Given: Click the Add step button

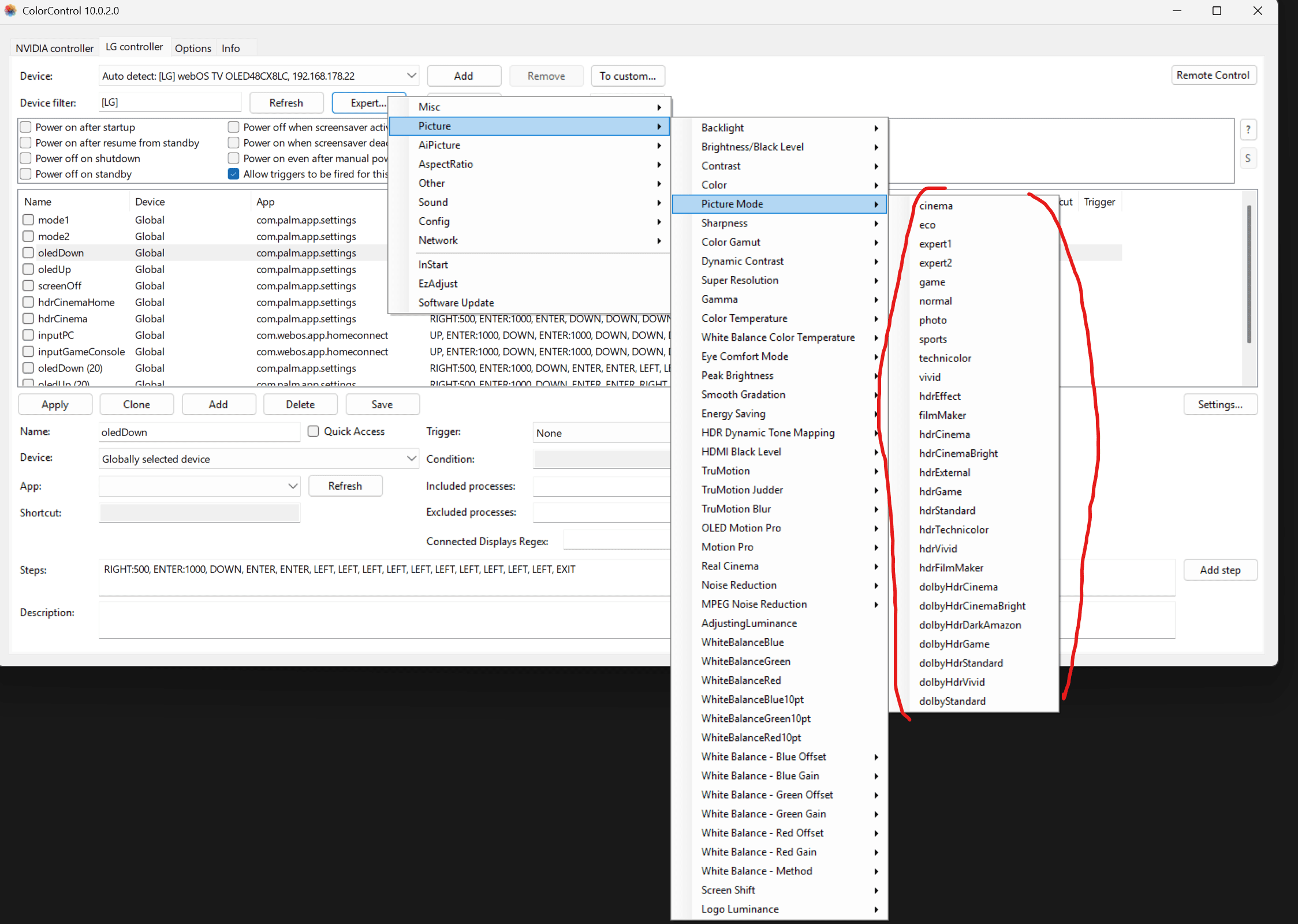Looking at the screenshot, I should (x=1220, y=570).
